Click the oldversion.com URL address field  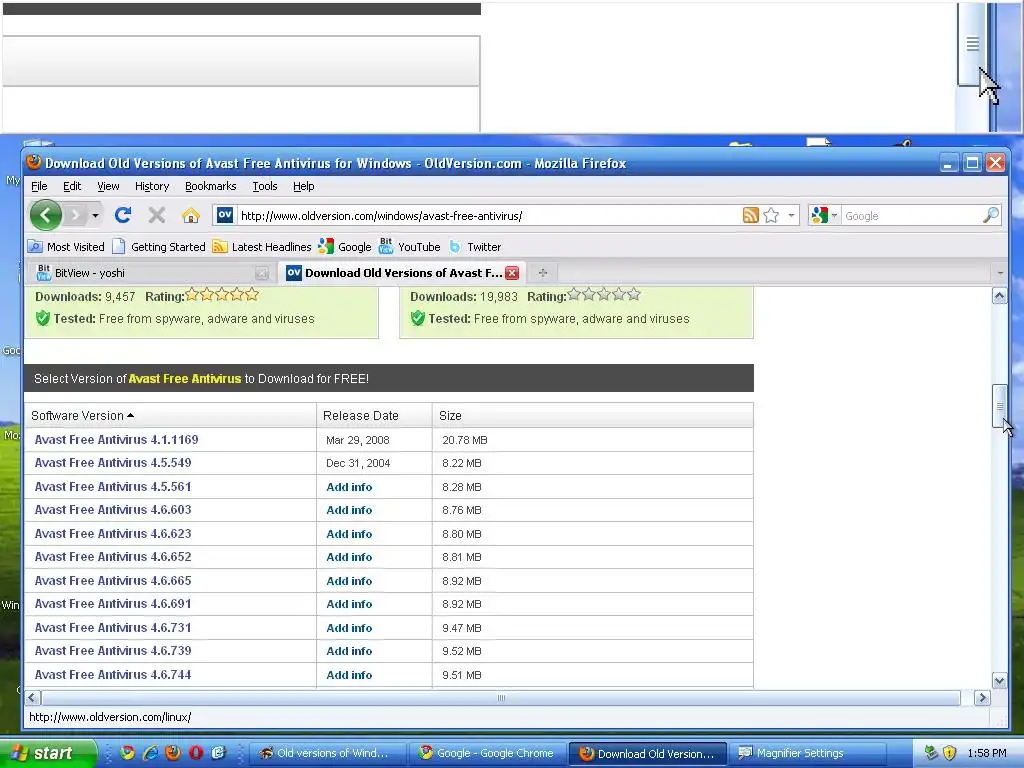(x=488, y=216)
